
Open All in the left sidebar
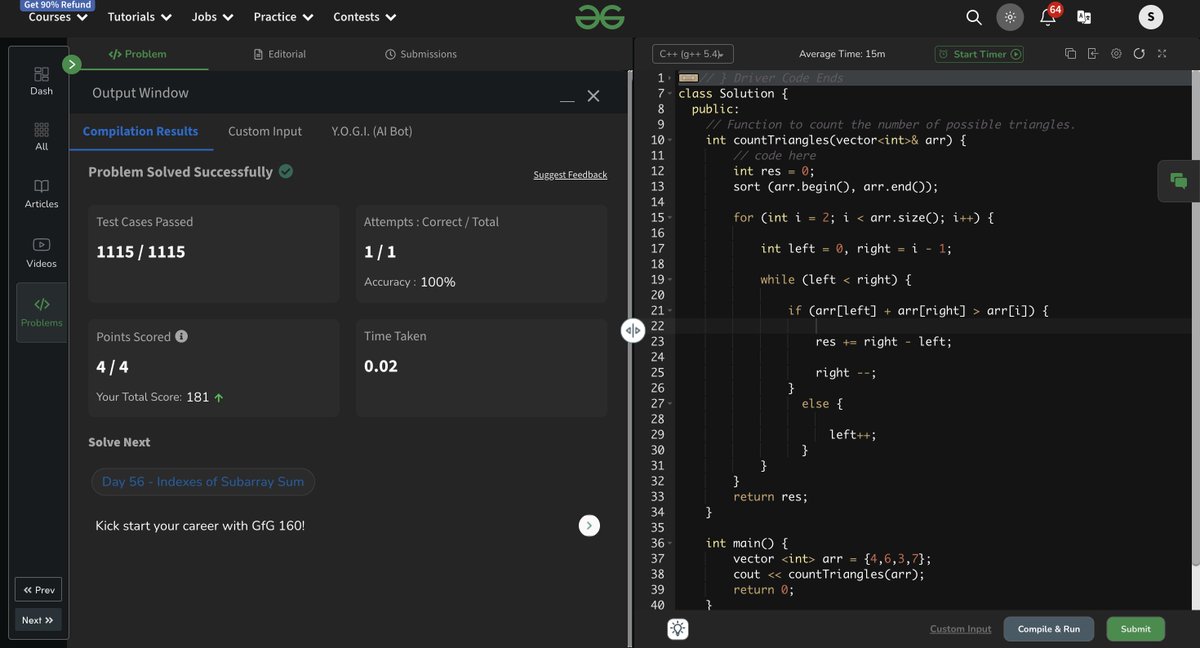pyautogui.click(x=41, y=137)
